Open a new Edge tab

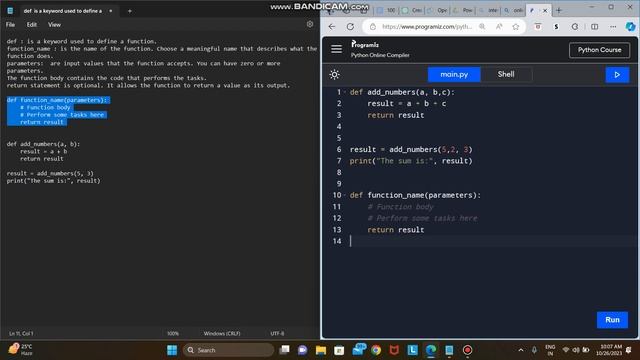[559, 10]
